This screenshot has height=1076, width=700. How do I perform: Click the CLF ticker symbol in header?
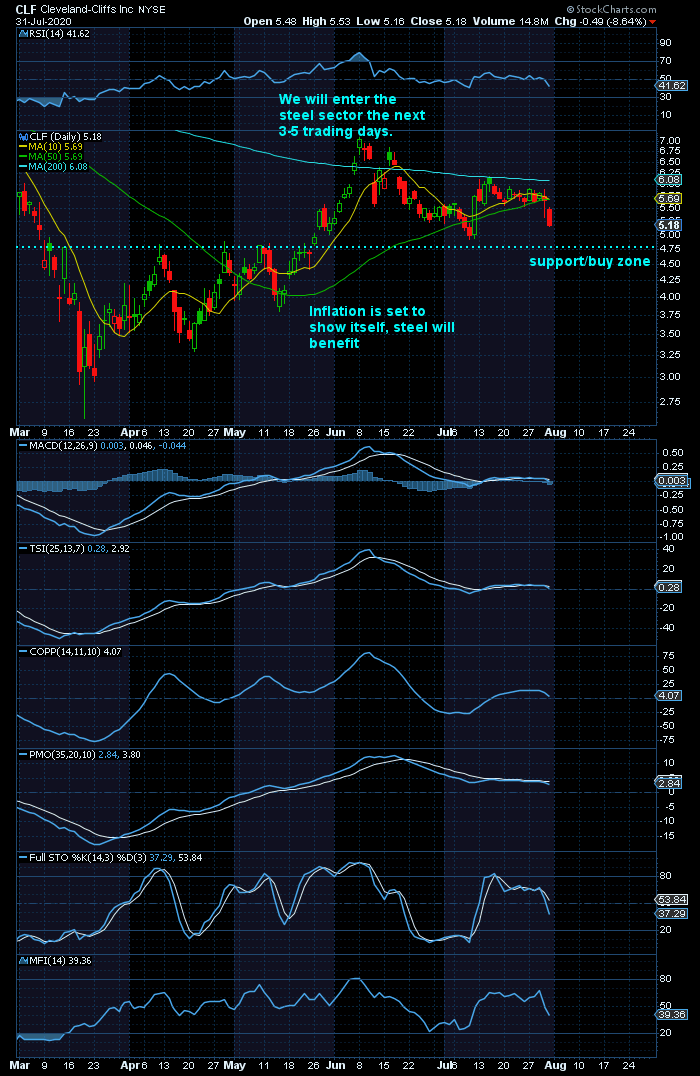click(x=26, y=10)
